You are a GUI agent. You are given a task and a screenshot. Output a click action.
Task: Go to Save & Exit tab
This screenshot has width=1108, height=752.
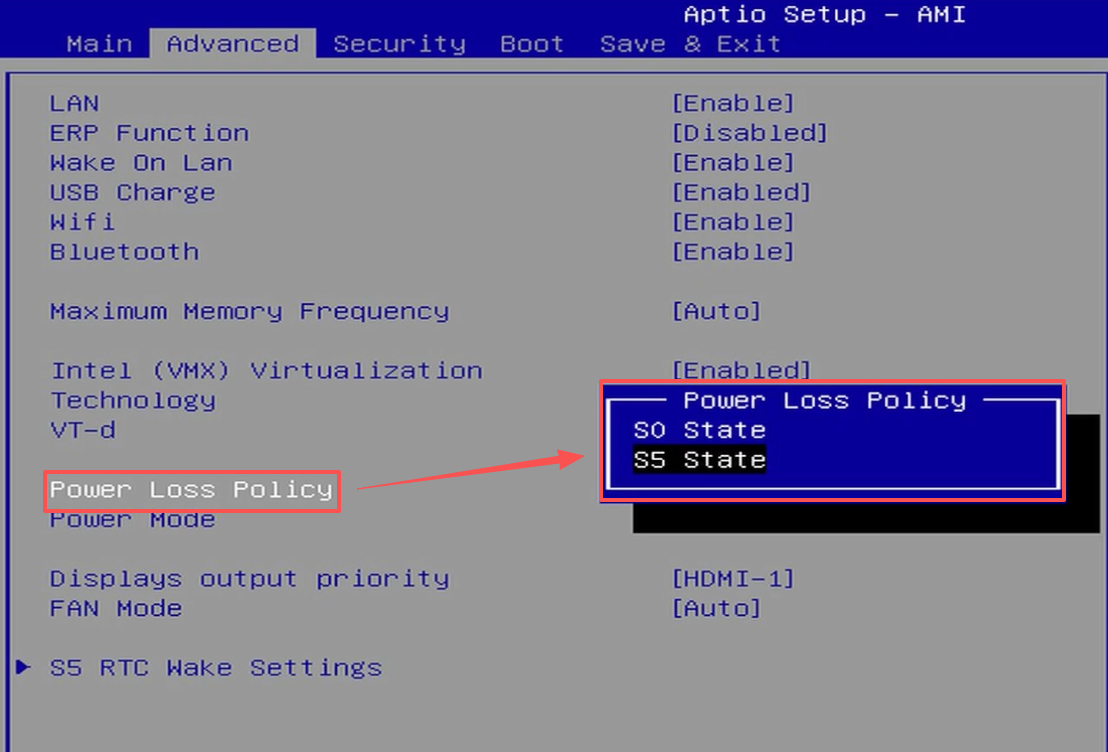[689, 44]
